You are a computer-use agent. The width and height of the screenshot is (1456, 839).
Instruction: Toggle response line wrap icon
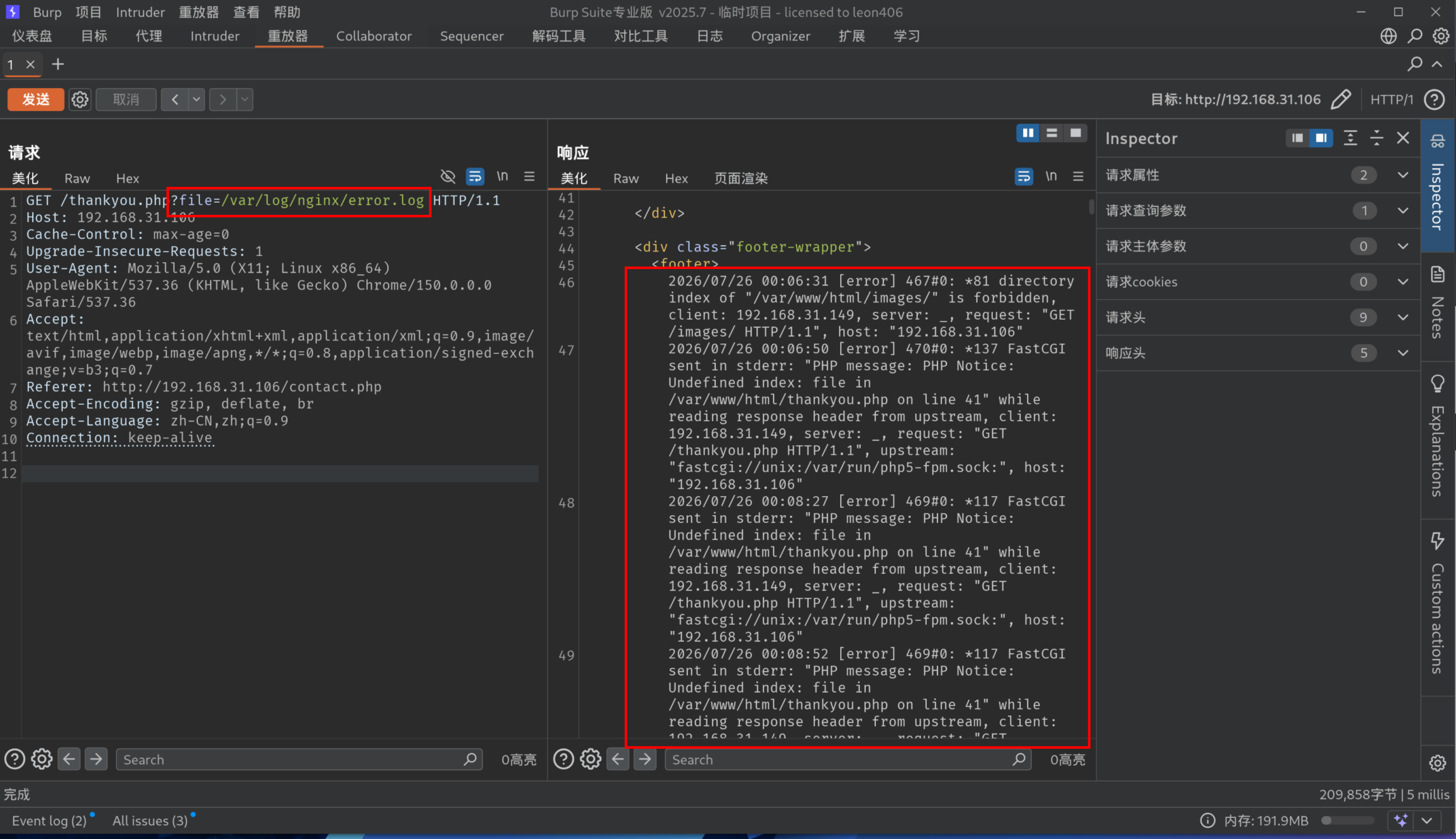(x=1024, y=176)
